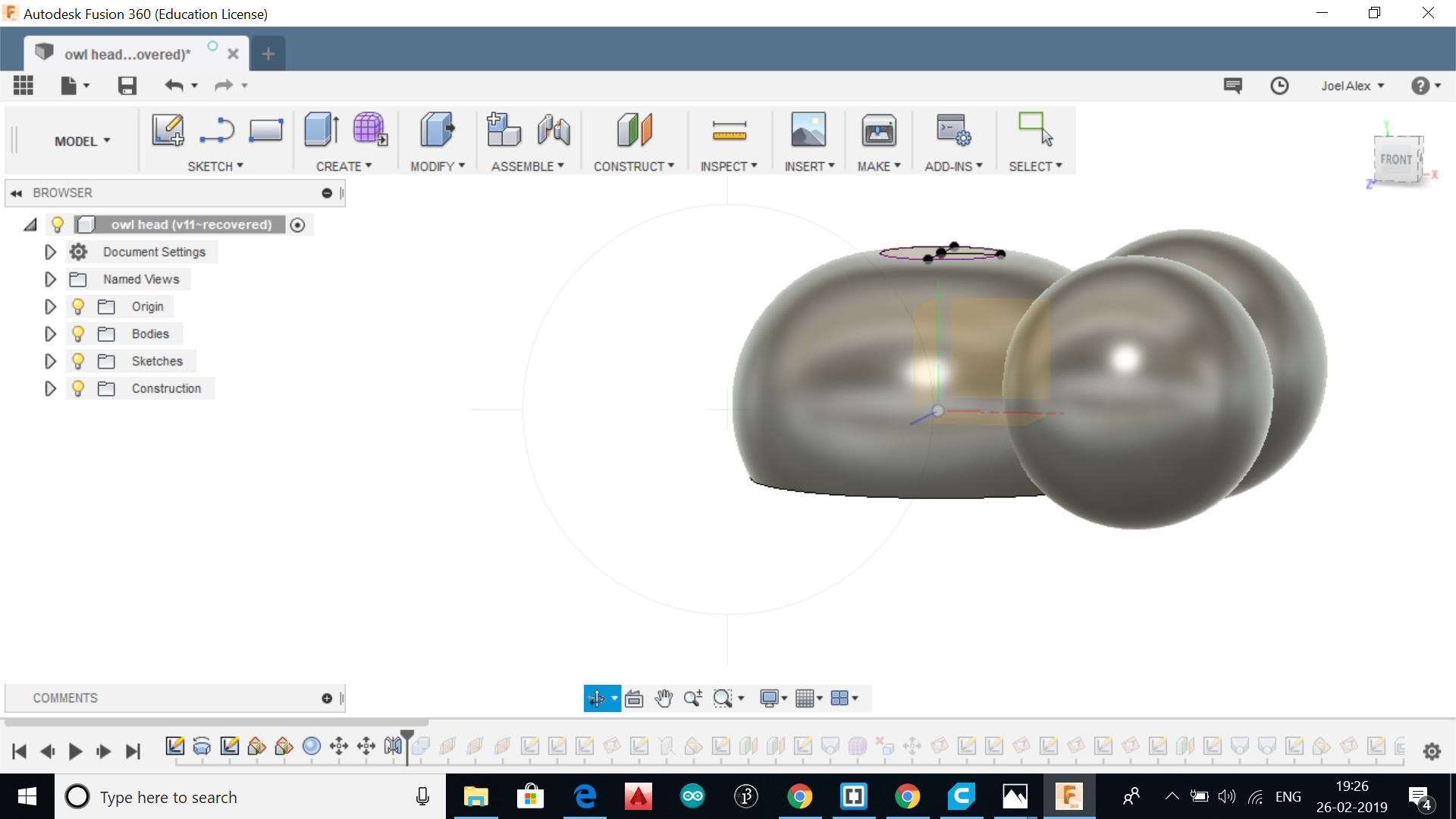Click the Create Form sculpt icon
The image size is (1456, 819).
pyautogui.click(x=370, y=130)
